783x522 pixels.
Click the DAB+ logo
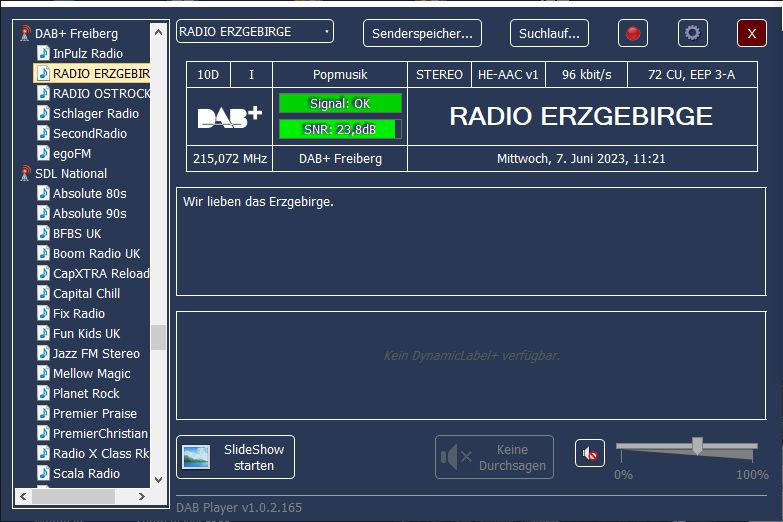tap(229, 117)
